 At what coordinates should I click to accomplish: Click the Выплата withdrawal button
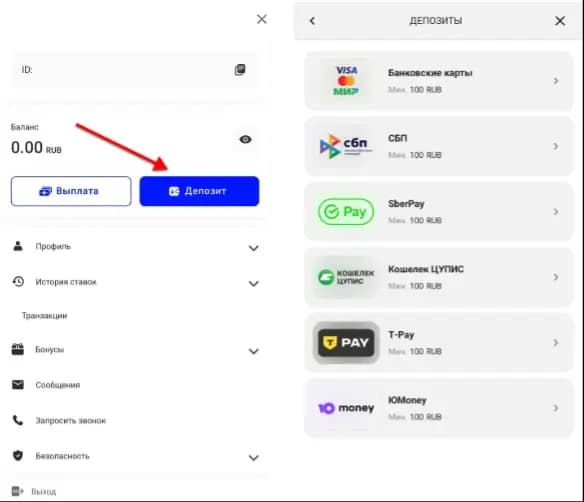[71, 191]
